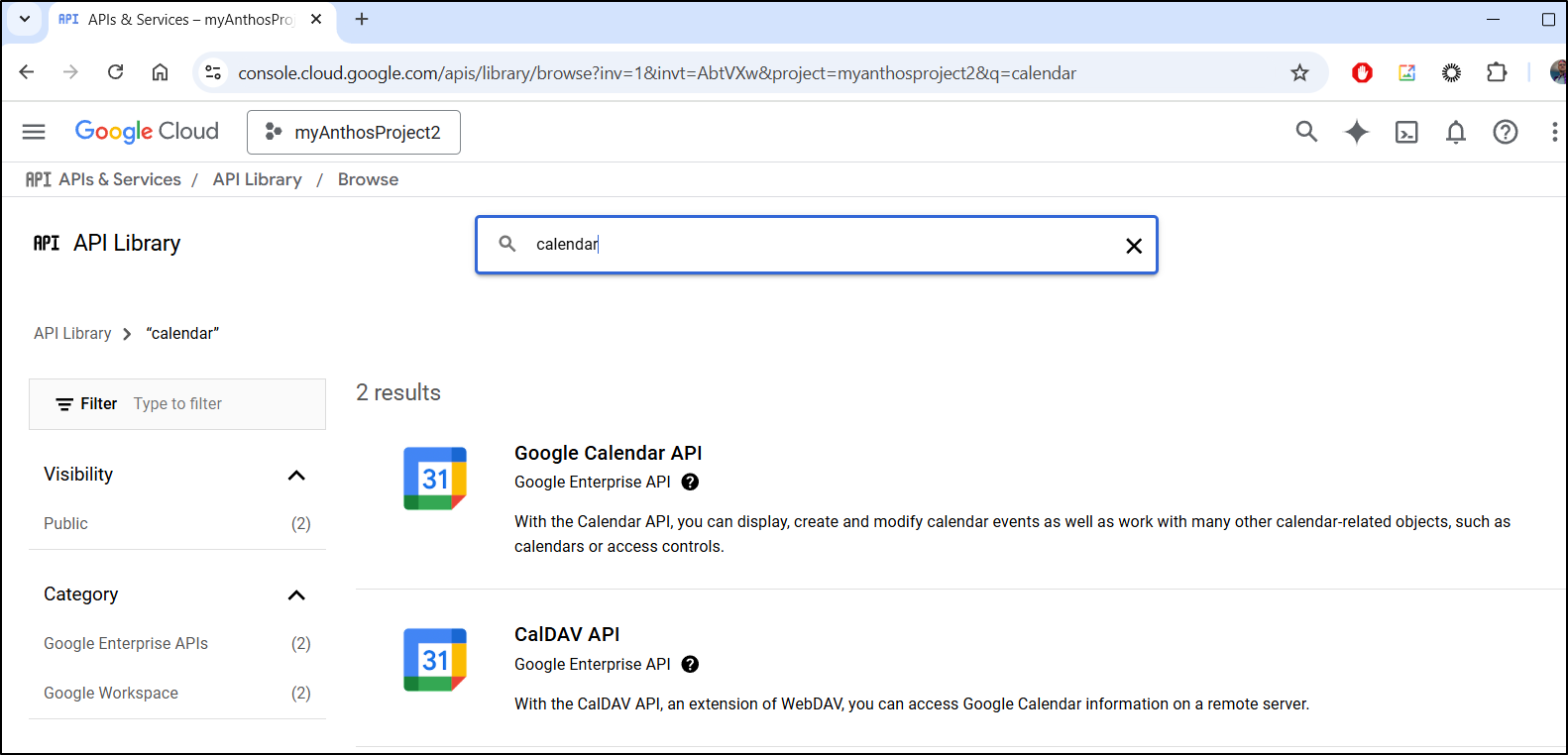This screenshot has height=755, width=1568.
Task: Go forward in browser history
Action: (x=70, y=72)
